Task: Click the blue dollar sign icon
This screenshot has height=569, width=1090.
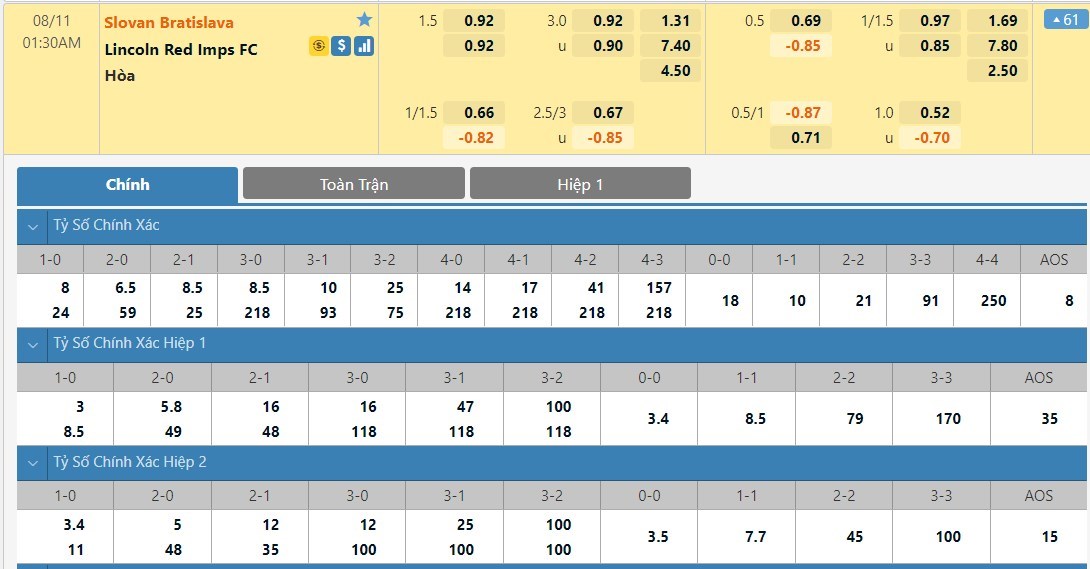Action: (341, 46)
